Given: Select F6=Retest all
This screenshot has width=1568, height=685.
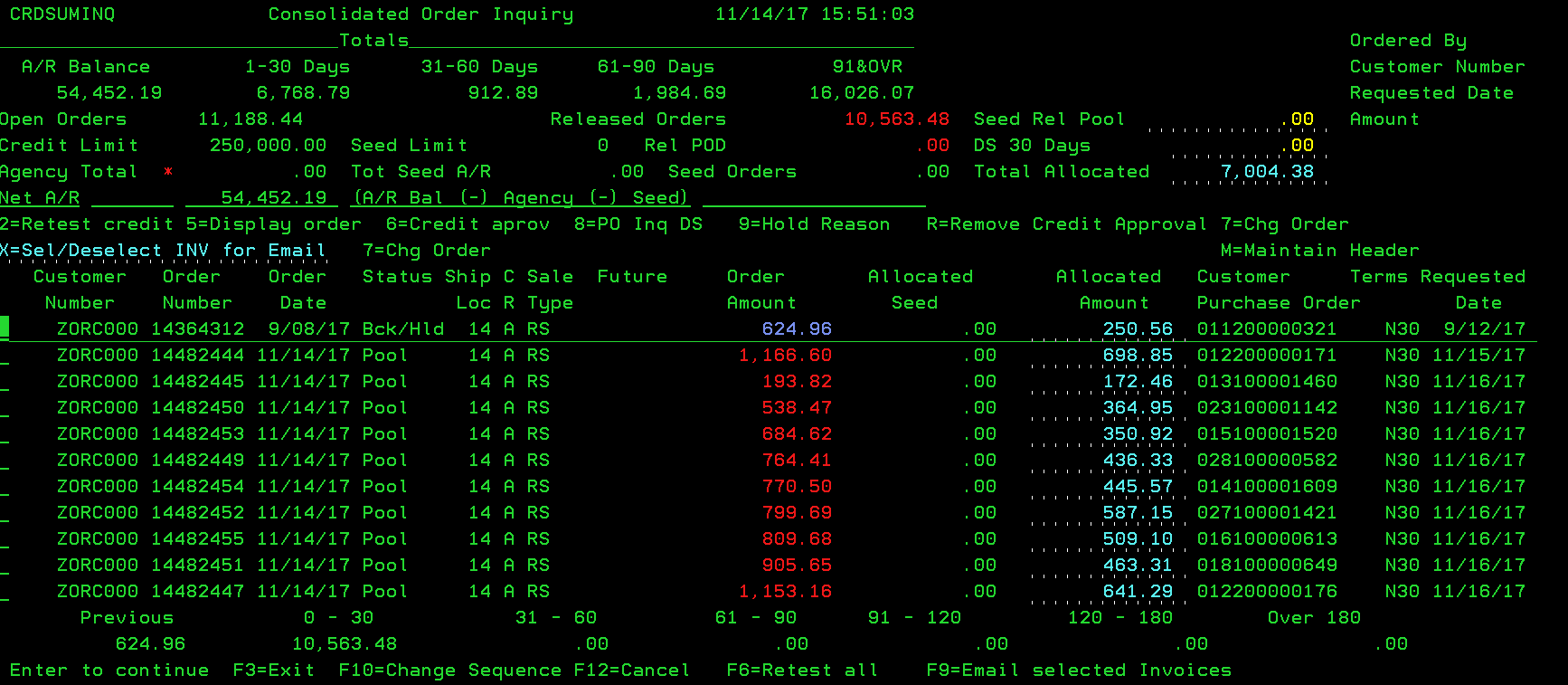Looking at the screenshot, I should coord(801,671).
